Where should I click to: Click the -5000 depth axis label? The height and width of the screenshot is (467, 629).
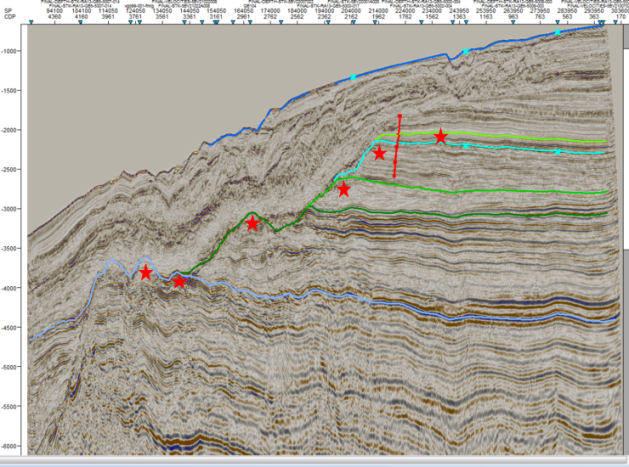(14, 368)
